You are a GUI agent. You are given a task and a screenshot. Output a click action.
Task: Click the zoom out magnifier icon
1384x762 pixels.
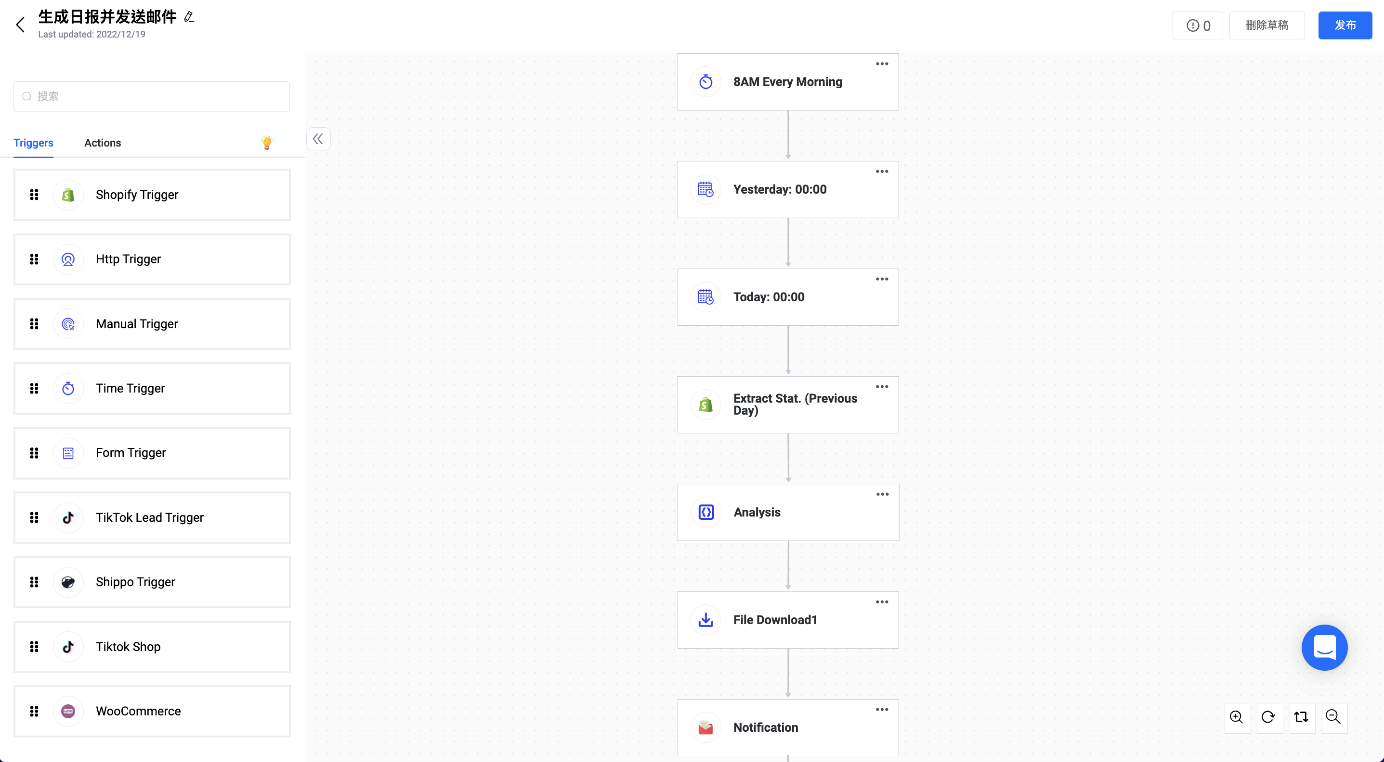(x=1332, y=717)
